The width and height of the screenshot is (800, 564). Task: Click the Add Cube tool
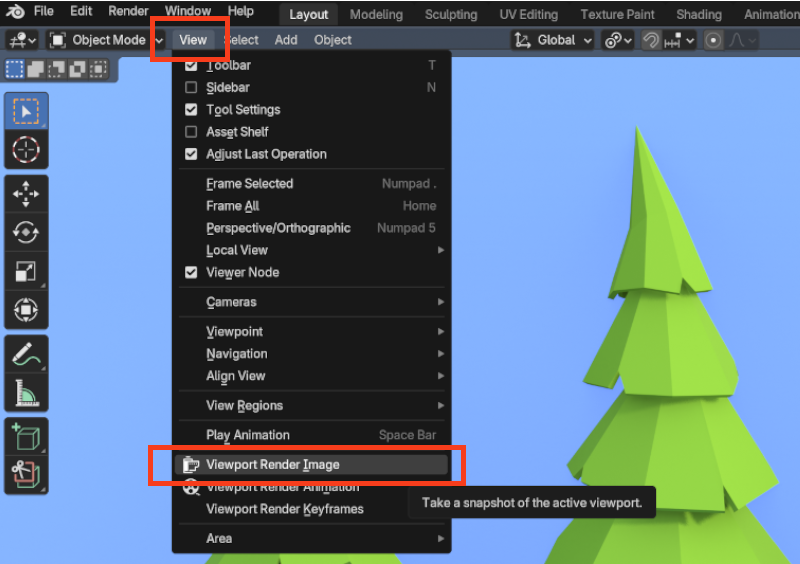[26, 437]
